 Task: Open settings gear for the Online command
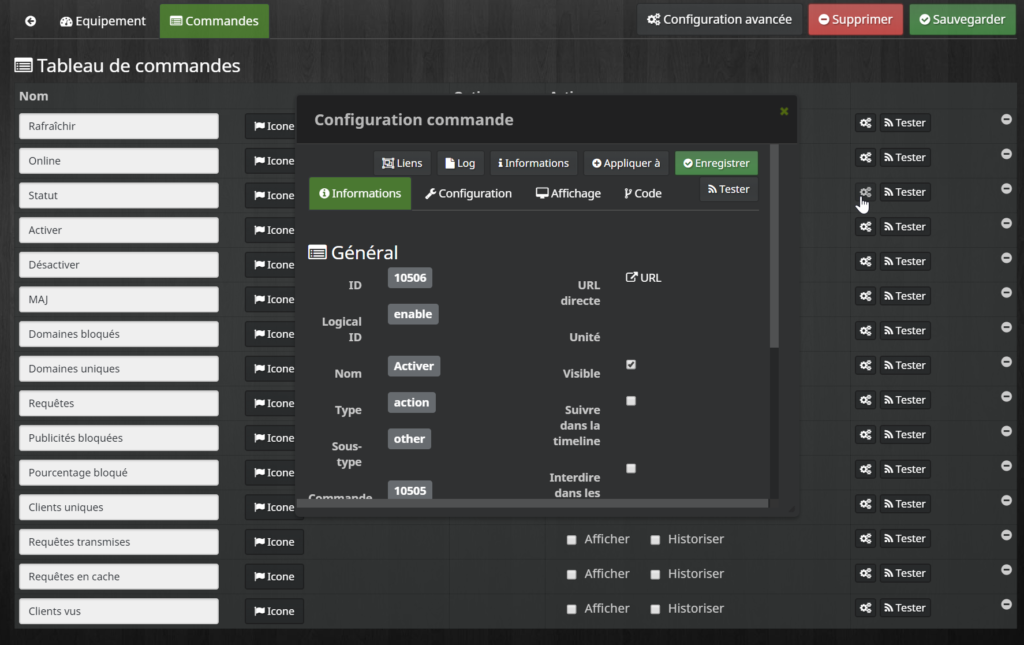click(x=865, y=157)
